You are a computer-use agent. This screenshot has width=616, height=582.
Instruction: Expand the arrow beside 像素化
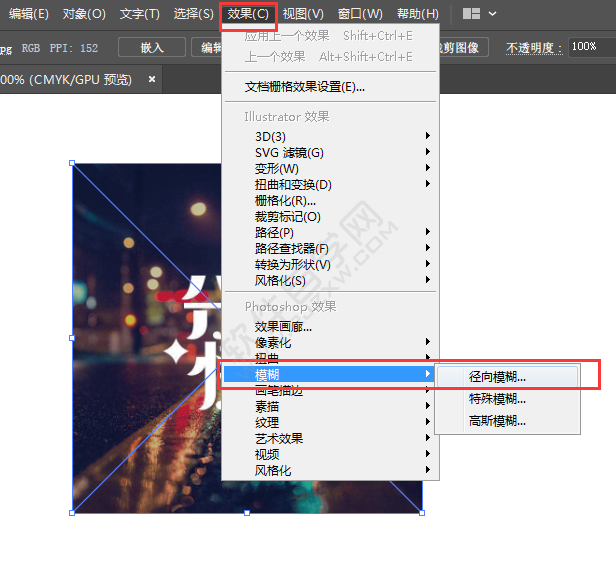tap(428, 341)
